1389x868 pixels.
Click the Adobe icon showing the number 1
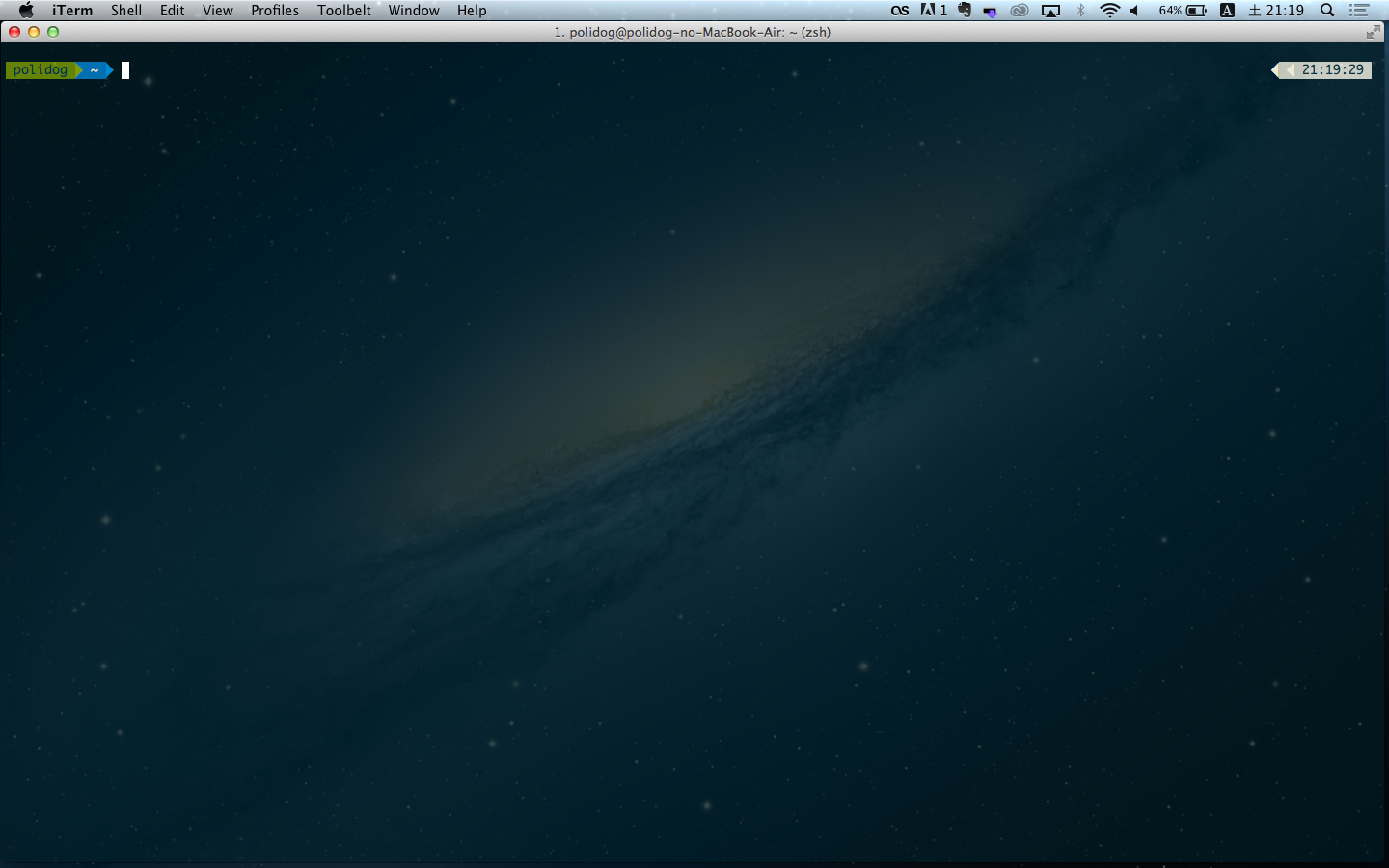pyautogui.click(x=934, y=10)
